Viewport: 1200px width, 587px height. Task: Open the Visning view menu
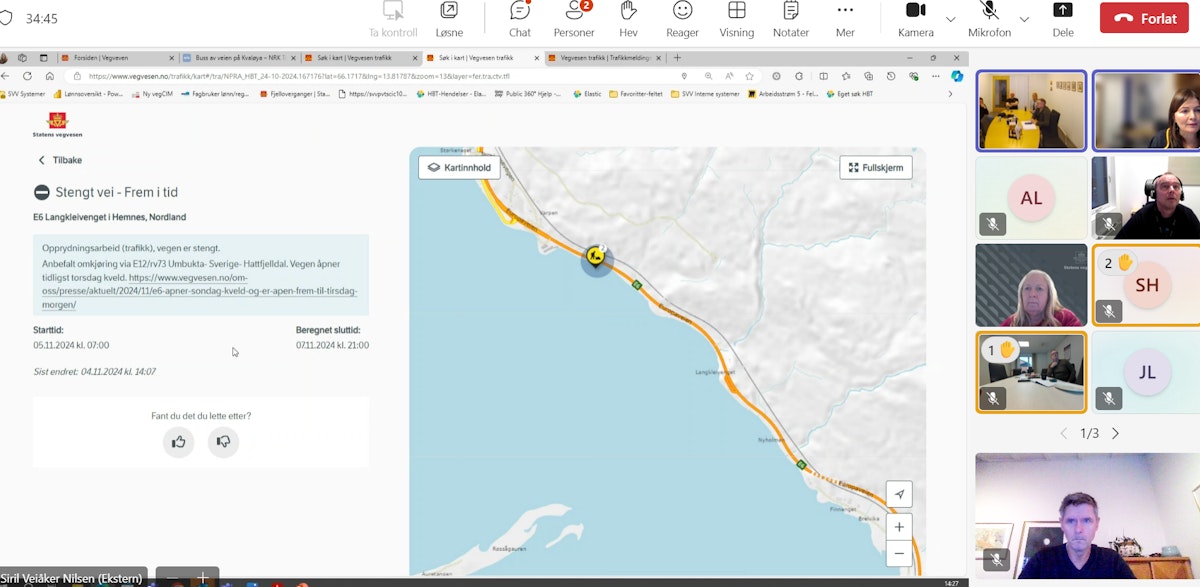(736, 18)
